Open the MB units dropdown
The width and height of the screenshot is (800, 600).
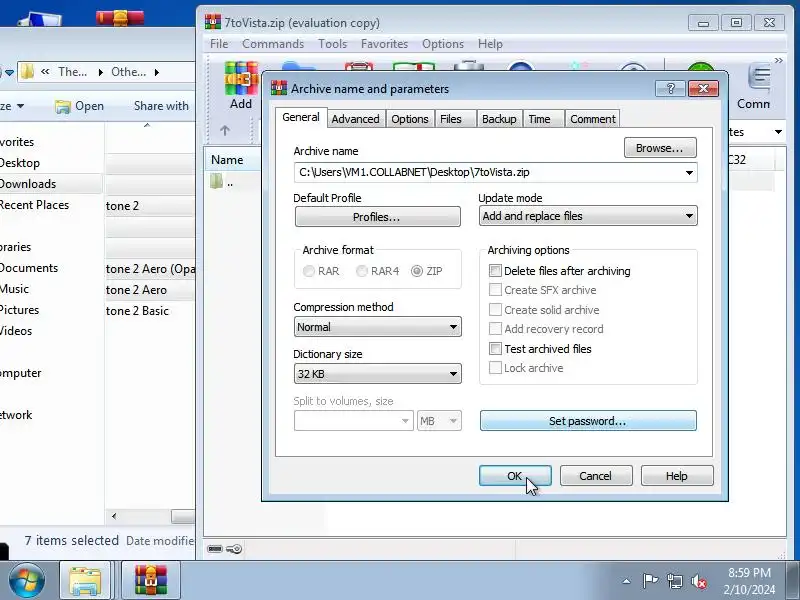pyautogui.click(x=439, y=421)
